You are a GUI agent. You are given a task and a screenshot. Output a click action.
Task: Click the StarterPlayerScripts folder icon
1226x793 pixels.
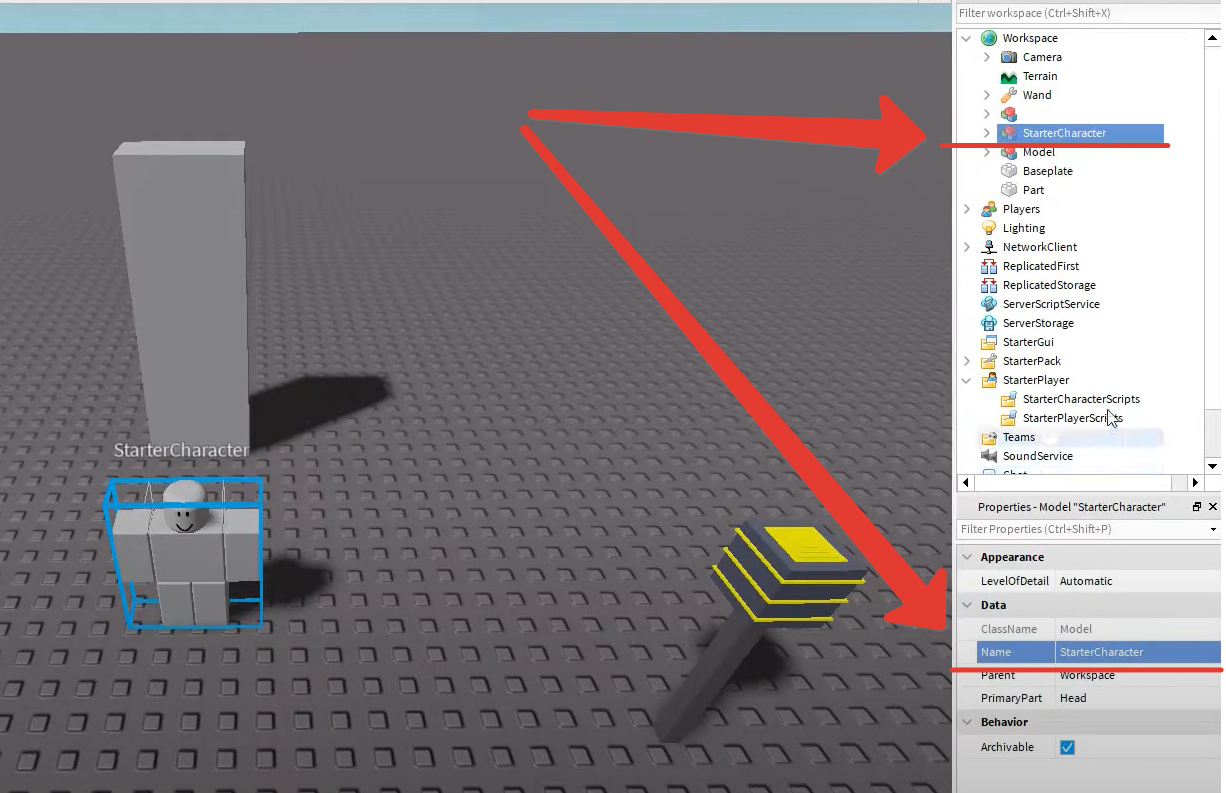click(x=1009, y=418)
